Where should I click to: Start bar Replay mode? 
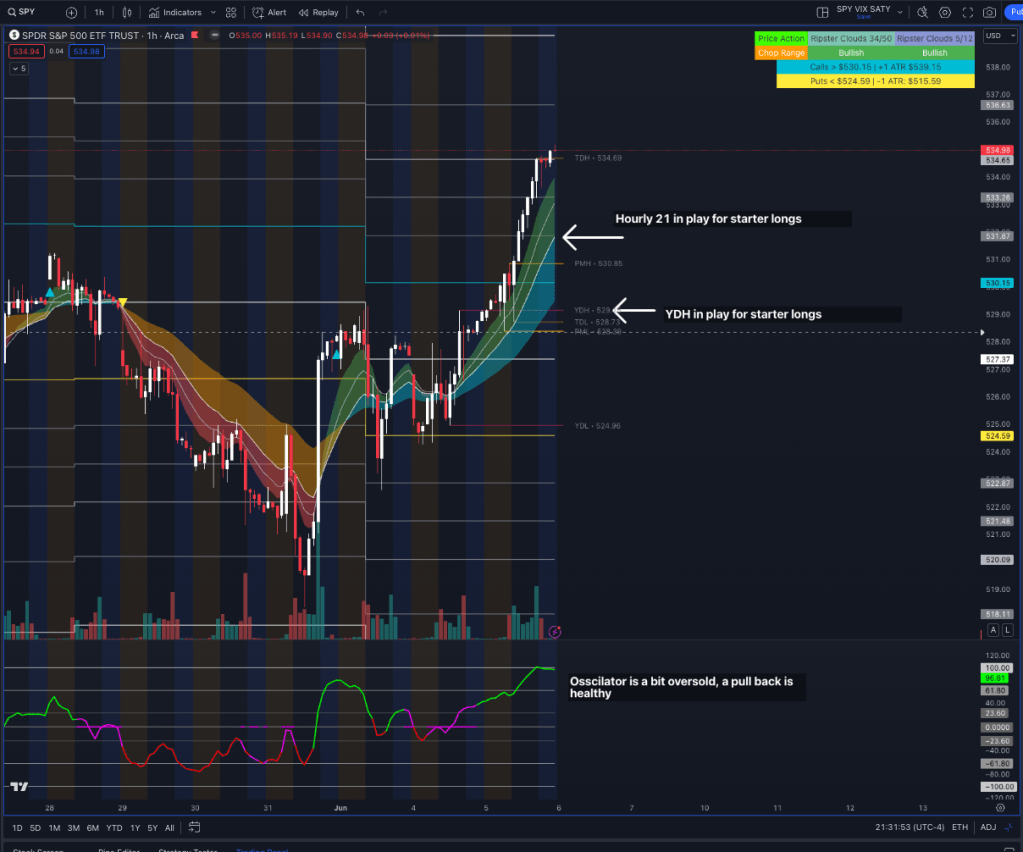click(x=318, y=13)
